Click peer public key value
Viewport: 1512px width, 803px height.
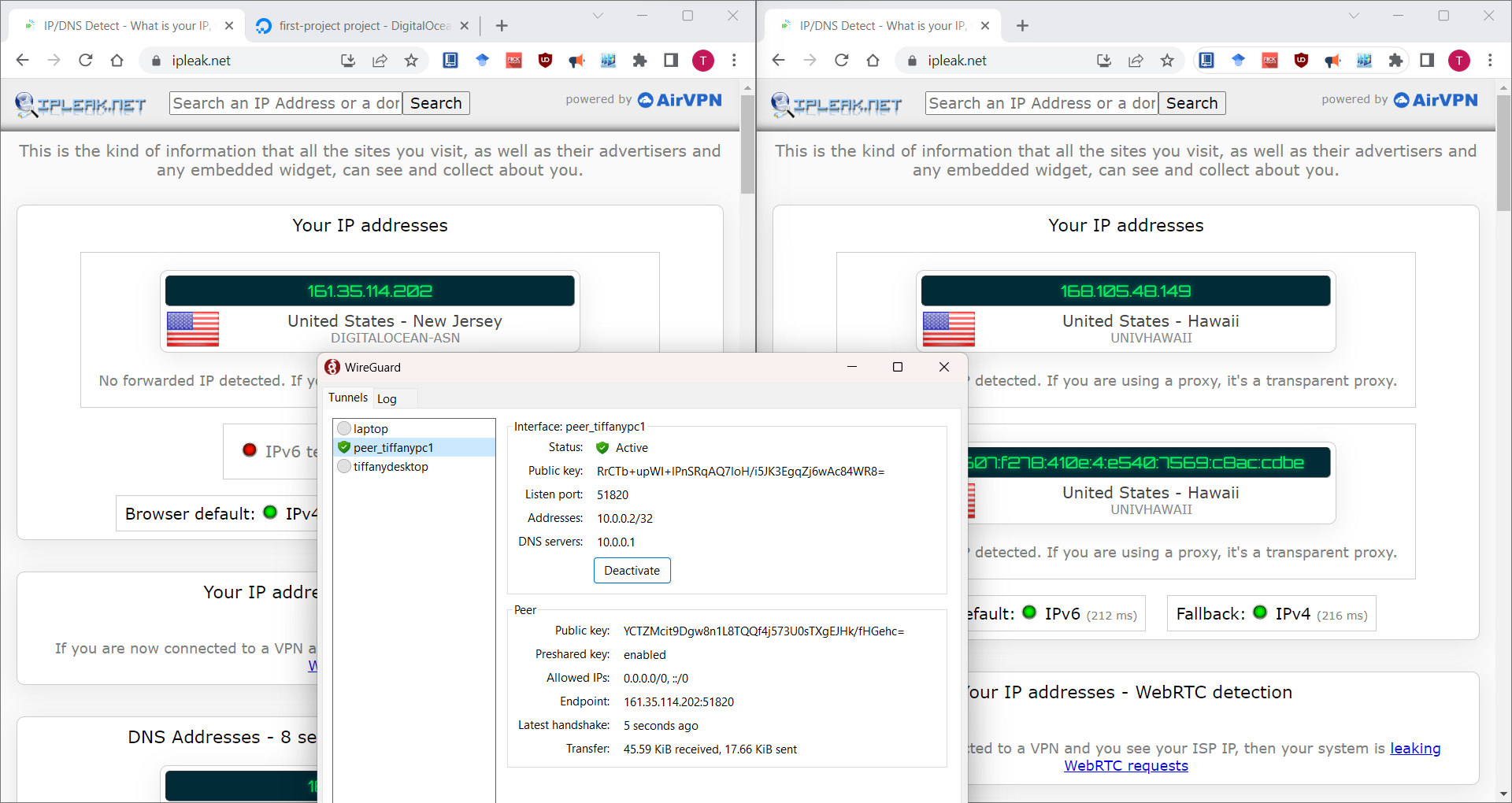pos(764,631)
